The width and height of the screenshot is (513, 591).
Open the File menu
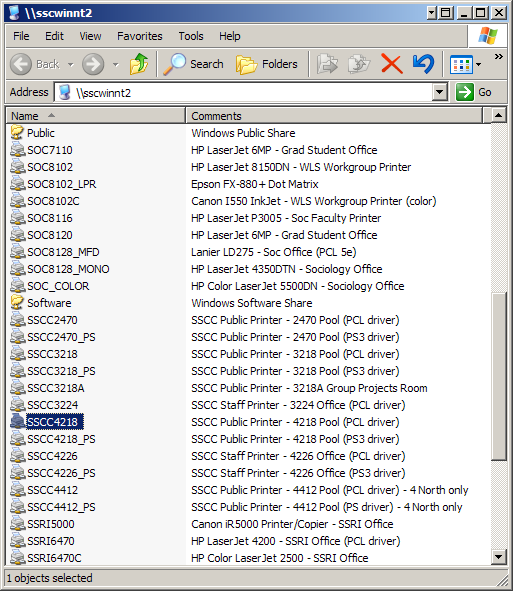[x=21, y=36]
